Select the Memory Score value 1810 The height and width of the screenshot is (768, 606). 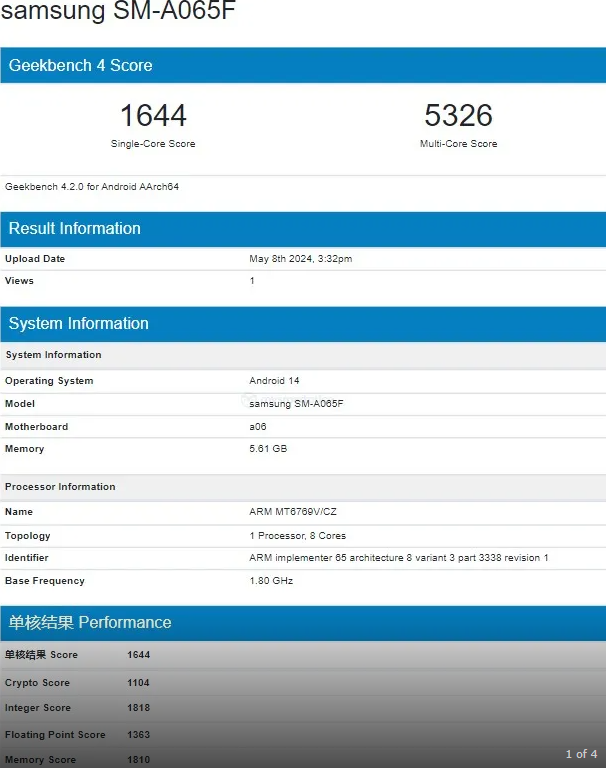(x=139, y=760)
